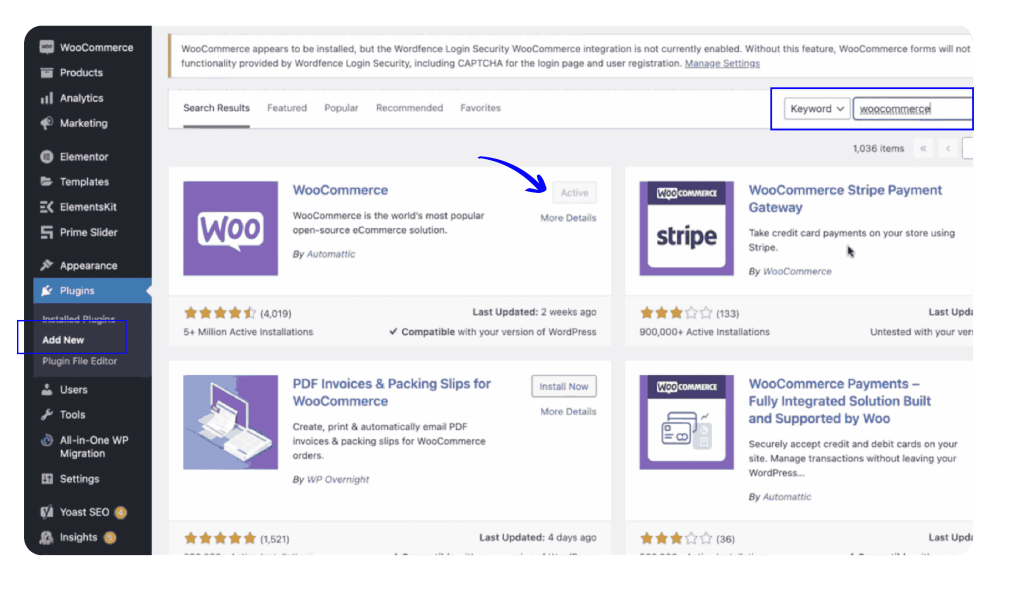Open ElementsKit via its sidebar icon
Image resolution: width=1024 pixels, height=606 pixels.
tap(46, 207)
